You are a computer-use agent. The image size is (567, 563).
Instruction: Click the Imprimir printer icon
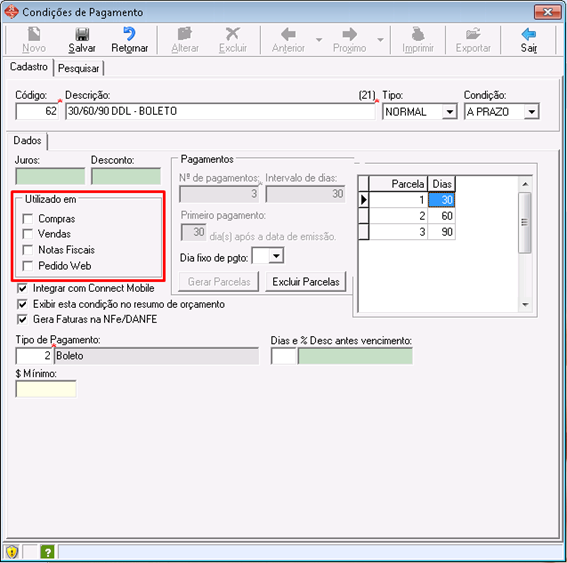[x=418, y=34]
